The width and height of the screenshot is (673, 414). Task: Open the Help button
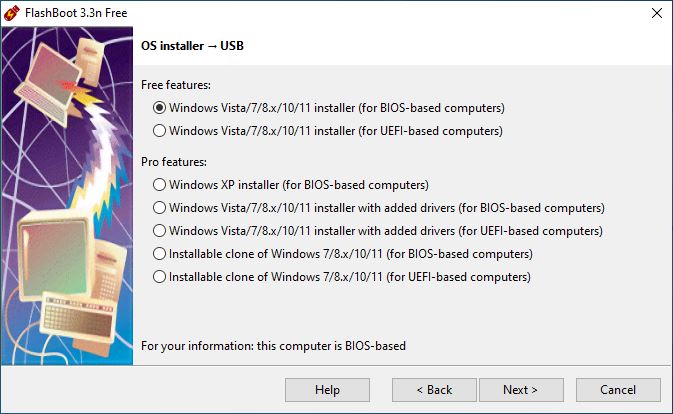[327, 390]
